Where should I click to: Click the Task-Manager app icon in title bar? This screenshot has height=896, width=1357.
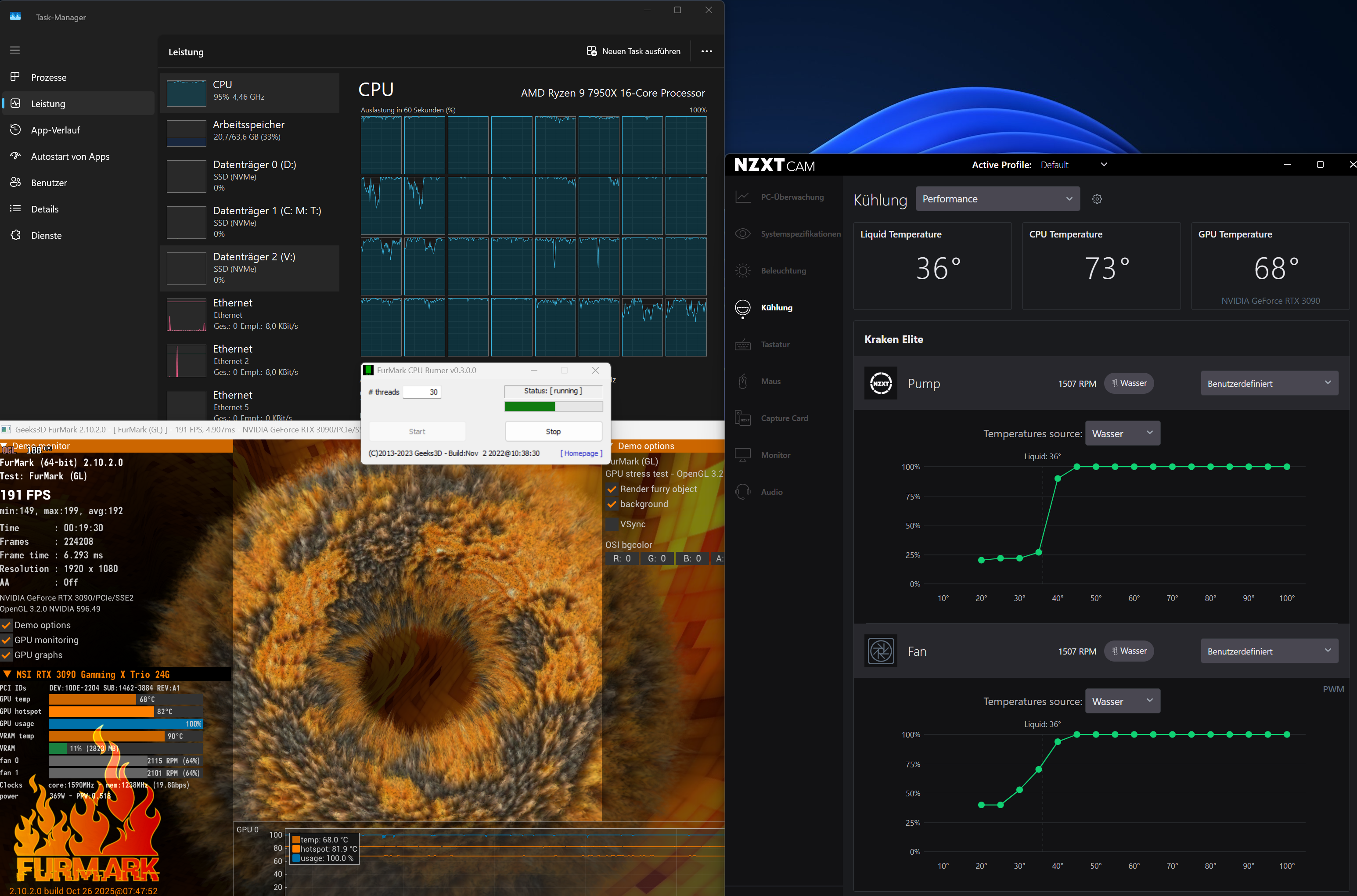tap(15, 17)
